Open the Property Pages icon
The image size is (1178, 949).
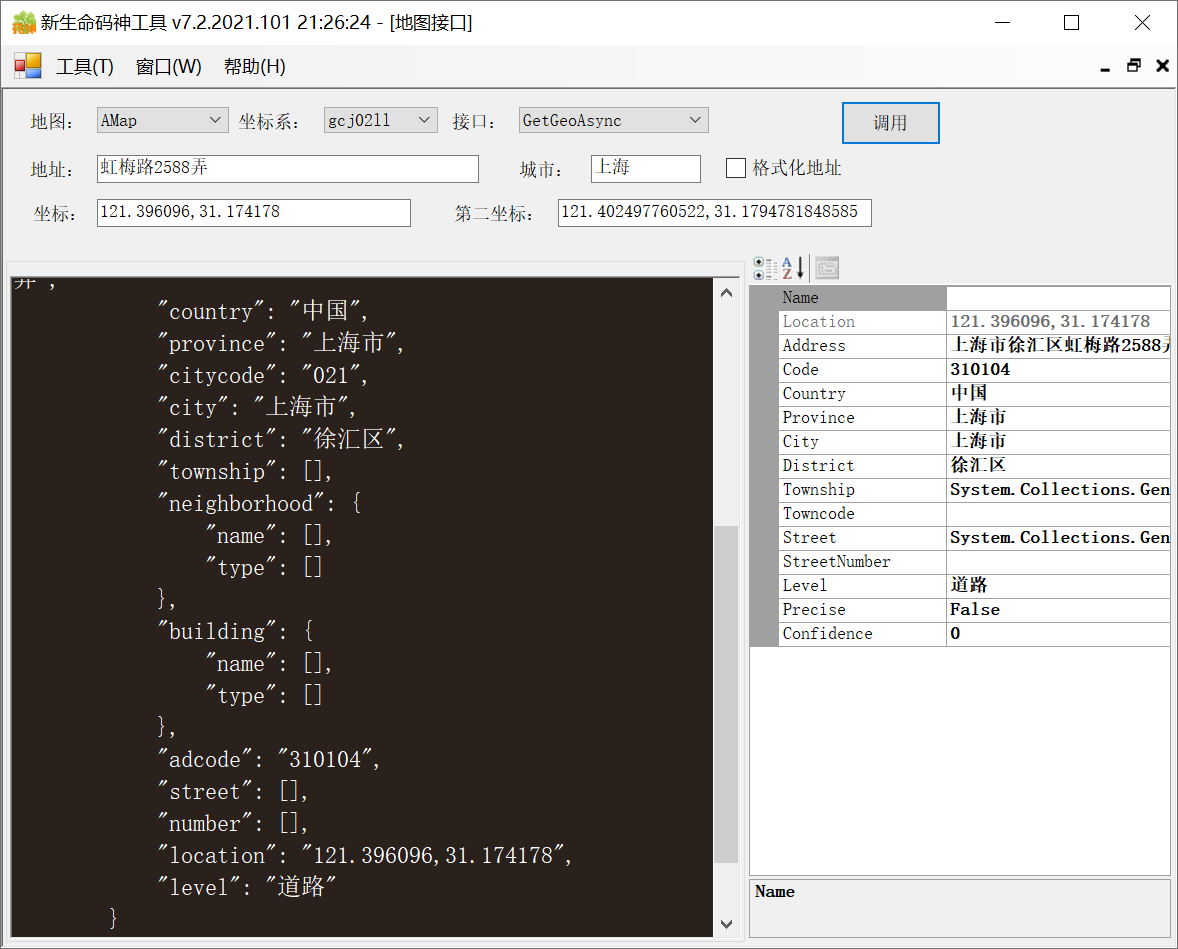click(x=827, y=267)
